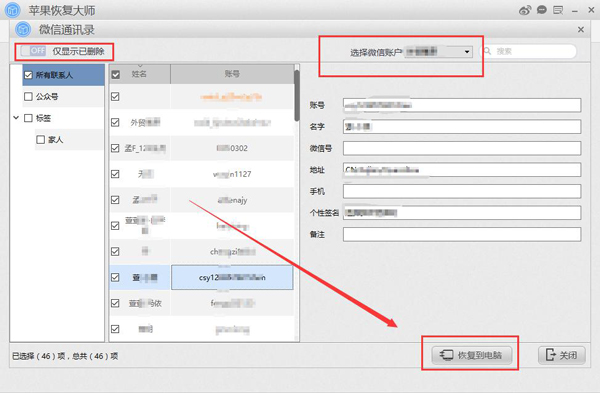
Task: Click the 名字 detail input field
Action: pos(462,127)
